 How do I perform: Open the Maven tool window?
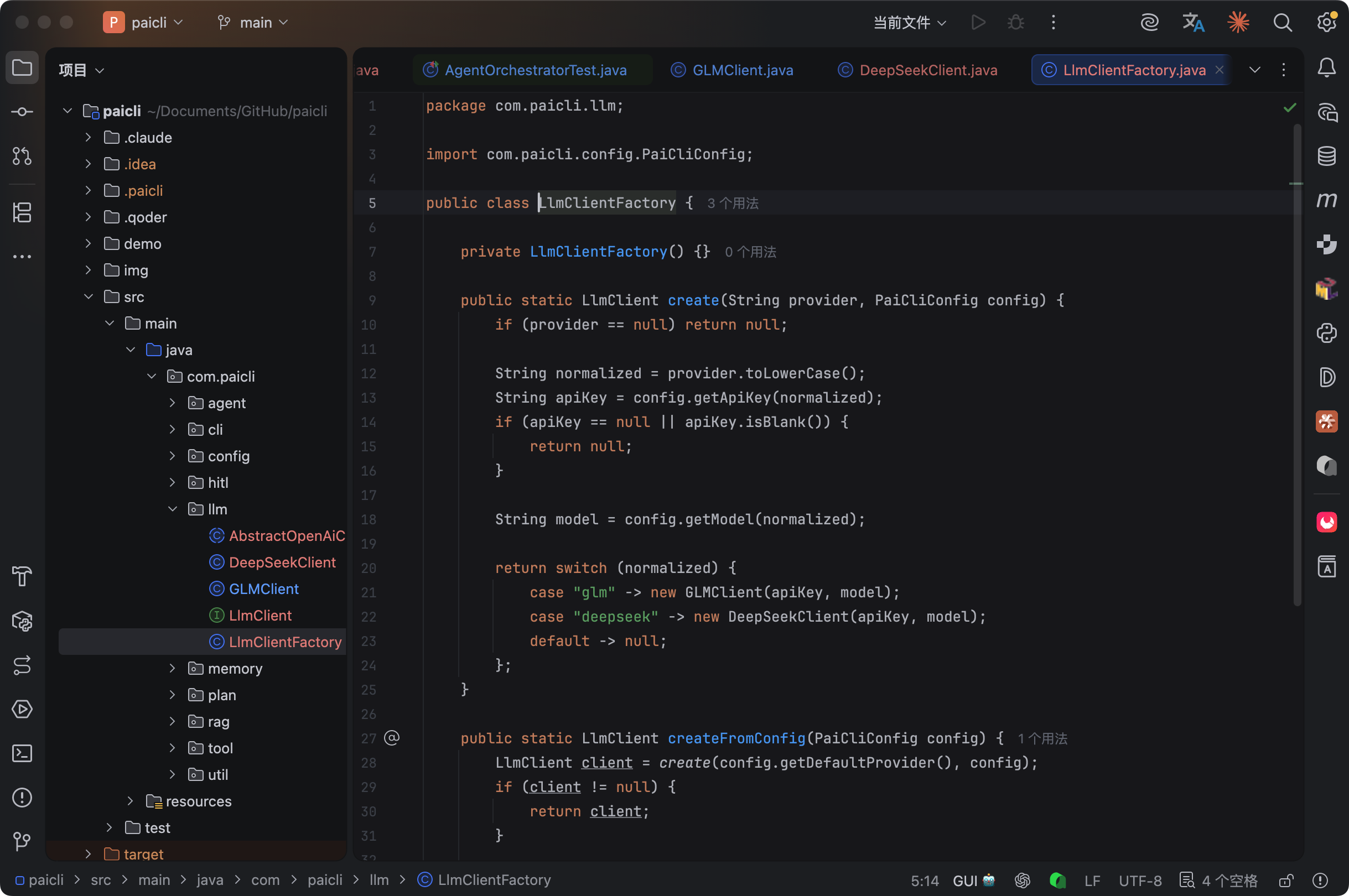pos(1326,200)
